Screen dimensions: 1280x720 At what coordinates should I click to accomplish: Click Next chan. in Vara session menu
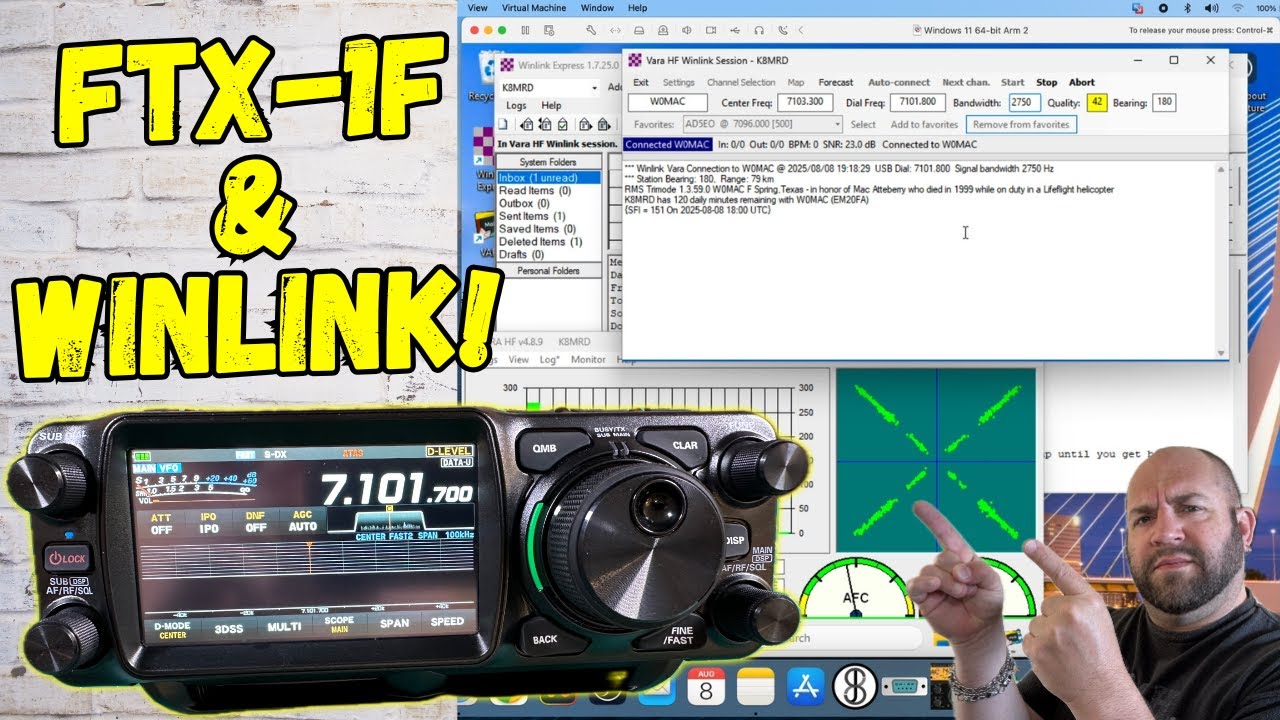click(x=966, y=82)
